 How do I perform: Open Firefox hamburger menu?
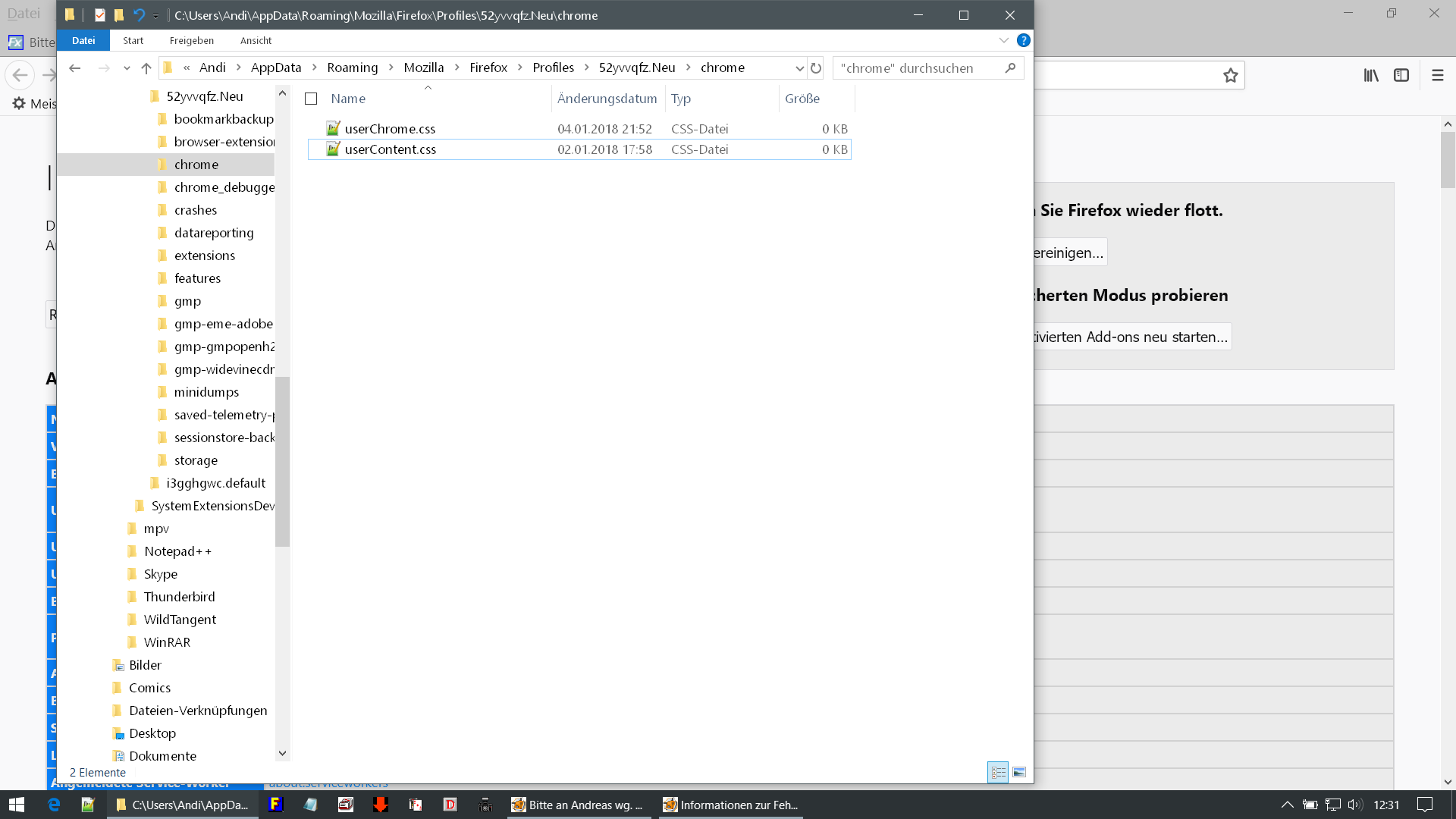[1437, 75]
